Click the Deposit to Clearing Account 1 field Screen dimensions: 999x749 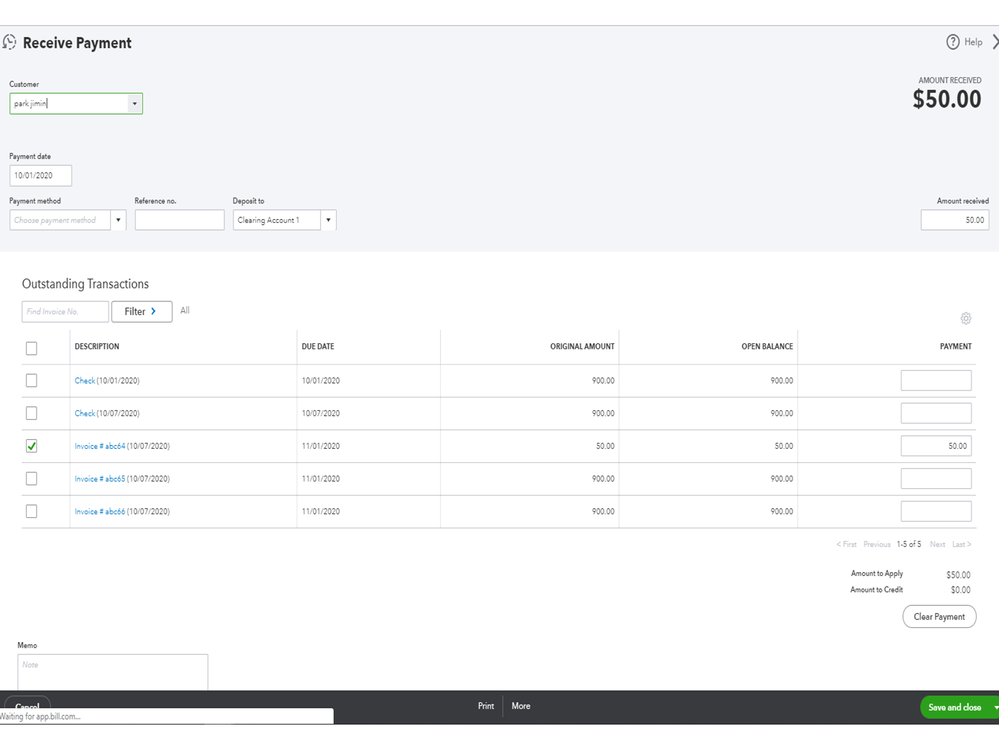click(277, 220)
